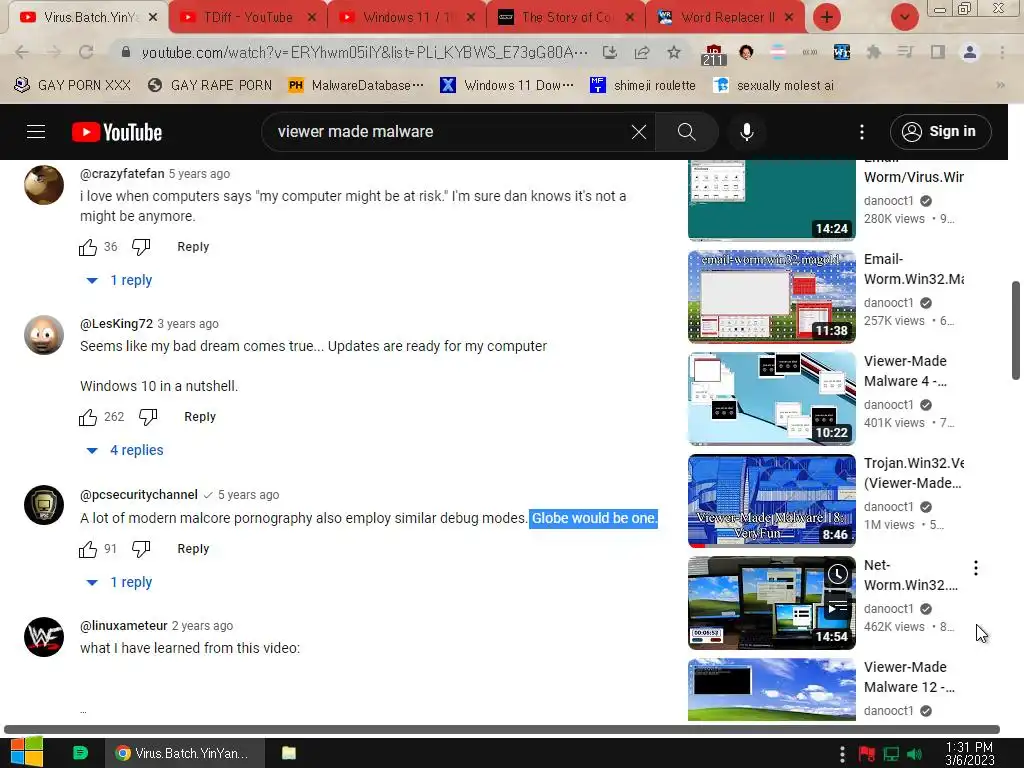
Task: Open the extension with the 211 badge
Action: point(713,55)
